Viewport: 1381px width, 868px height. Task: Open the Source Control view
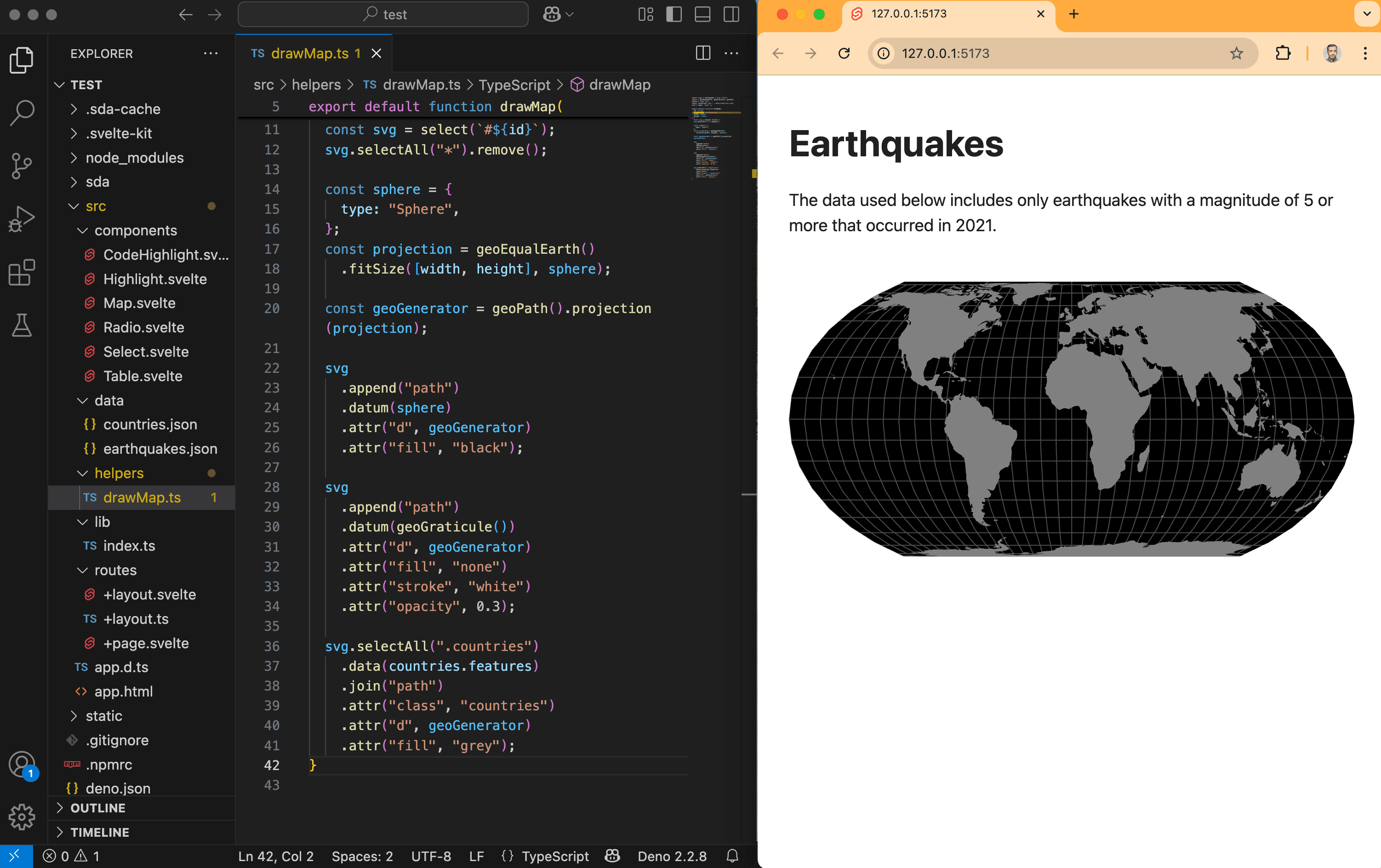click(x=23, y=165)
